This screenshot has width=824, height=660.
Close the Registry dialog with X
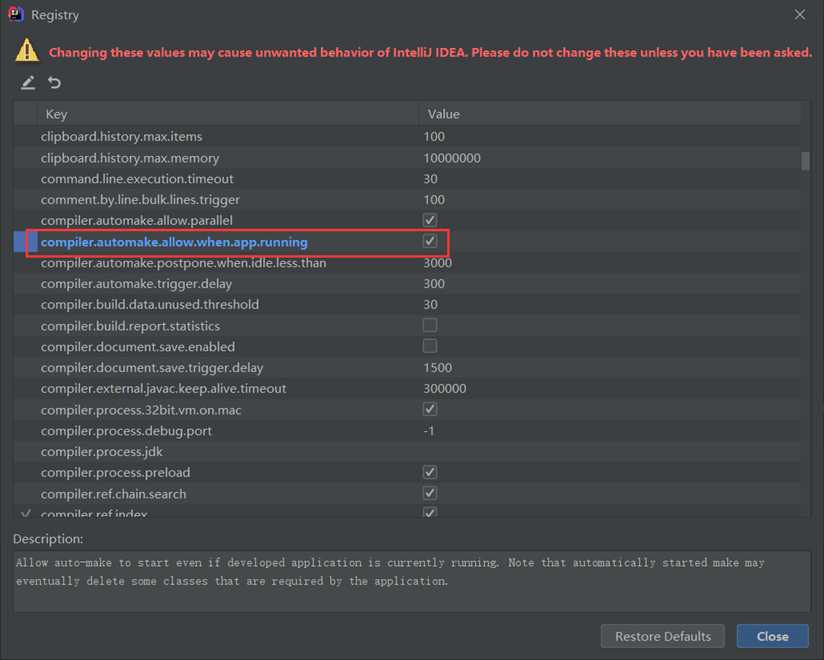point(800,14)
